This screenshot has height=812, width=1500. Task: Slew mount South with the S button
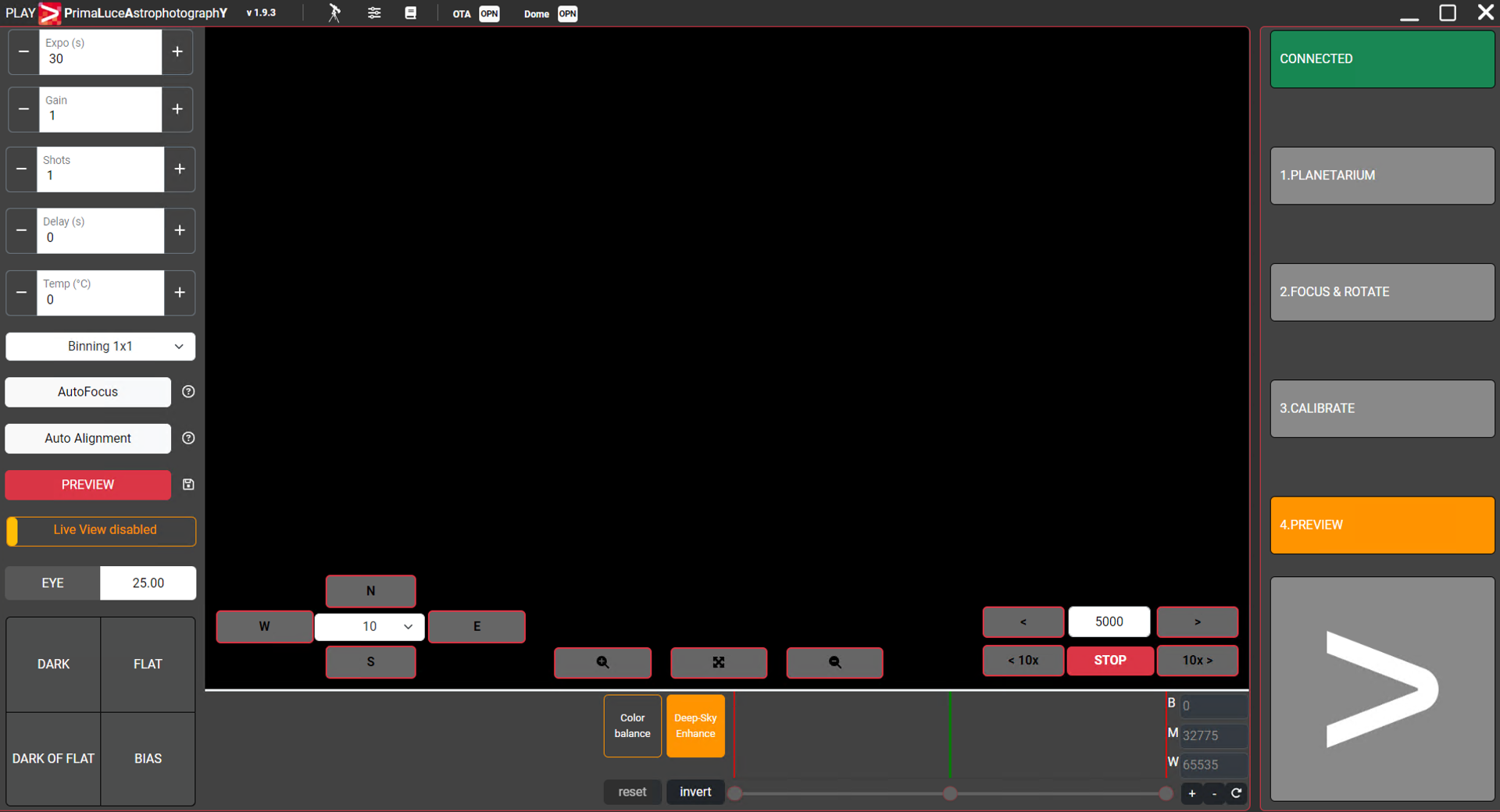[x=371, y=662]
